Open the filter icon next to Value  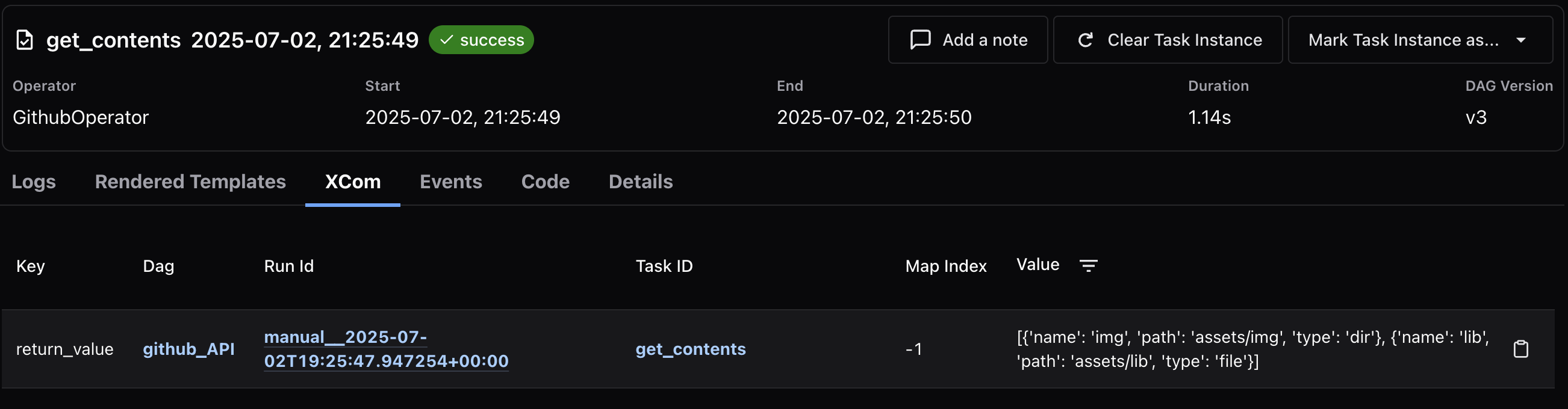[1089, 266]
